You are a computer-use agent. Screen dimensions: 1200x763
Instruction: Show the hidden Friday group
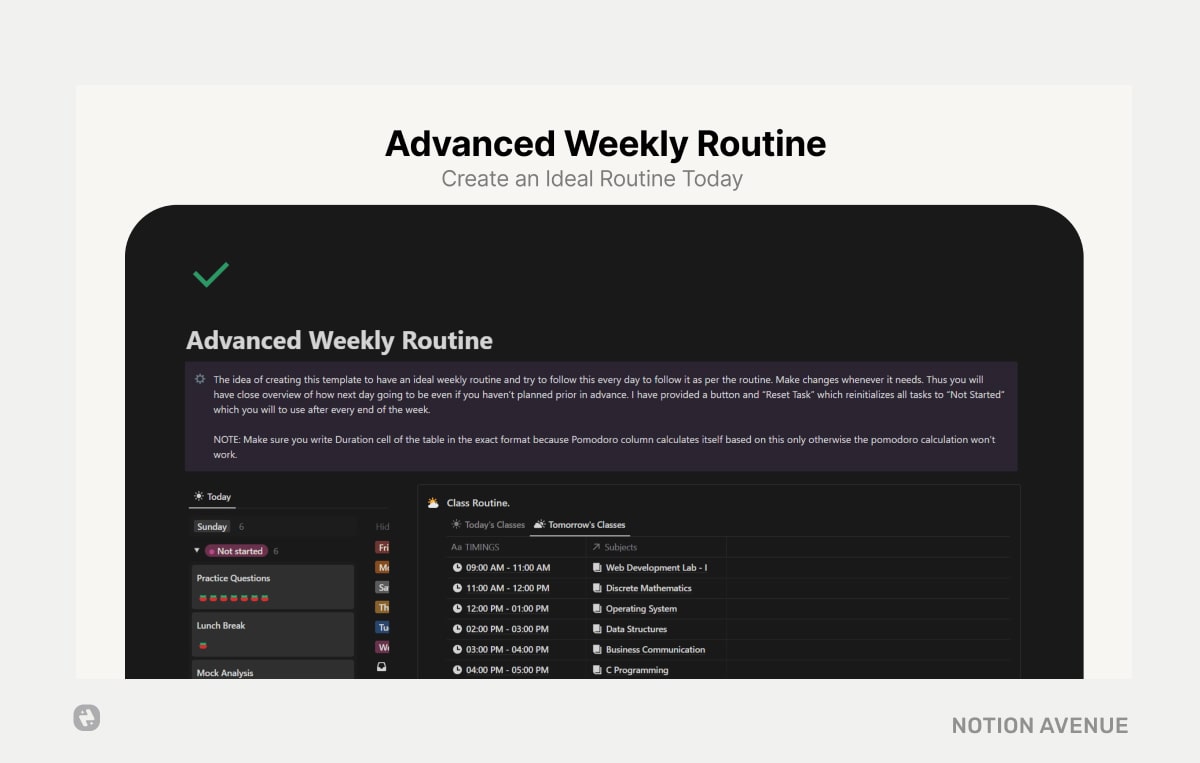tap(383, 547)
